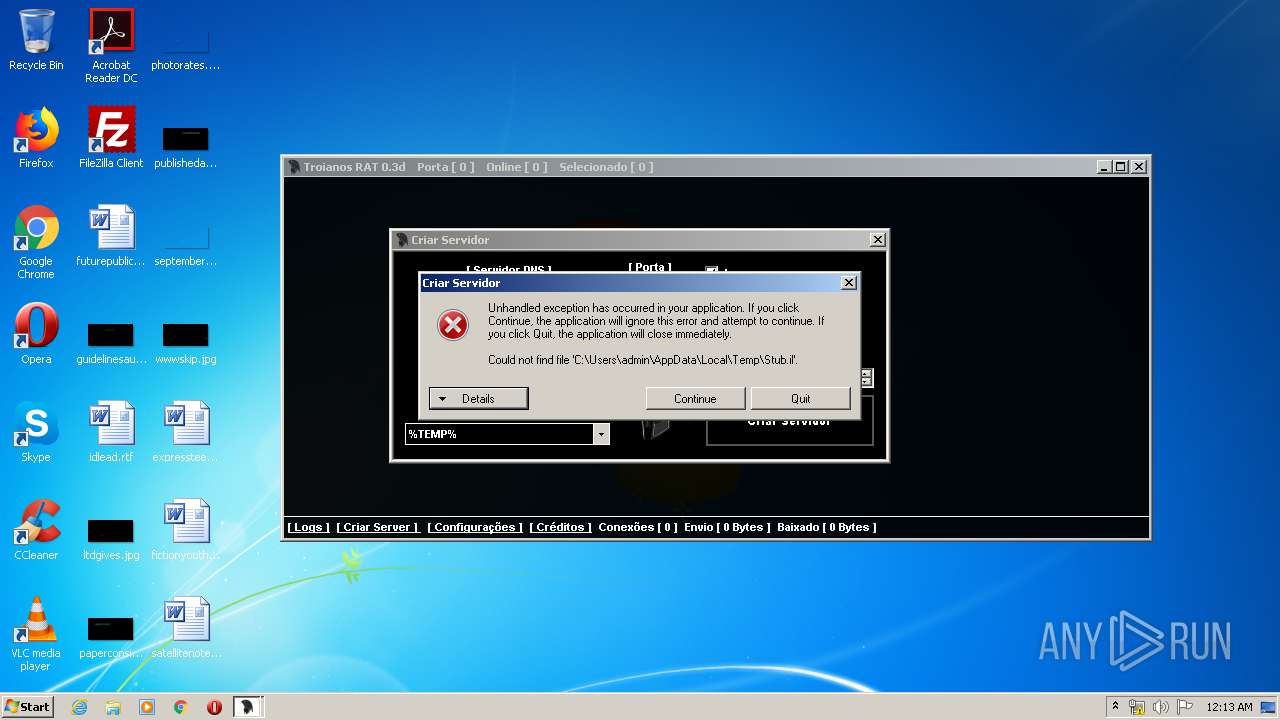Select the publisheda desktop file
This screenshot has width=1280, height=720.
(x=186, y=146)
